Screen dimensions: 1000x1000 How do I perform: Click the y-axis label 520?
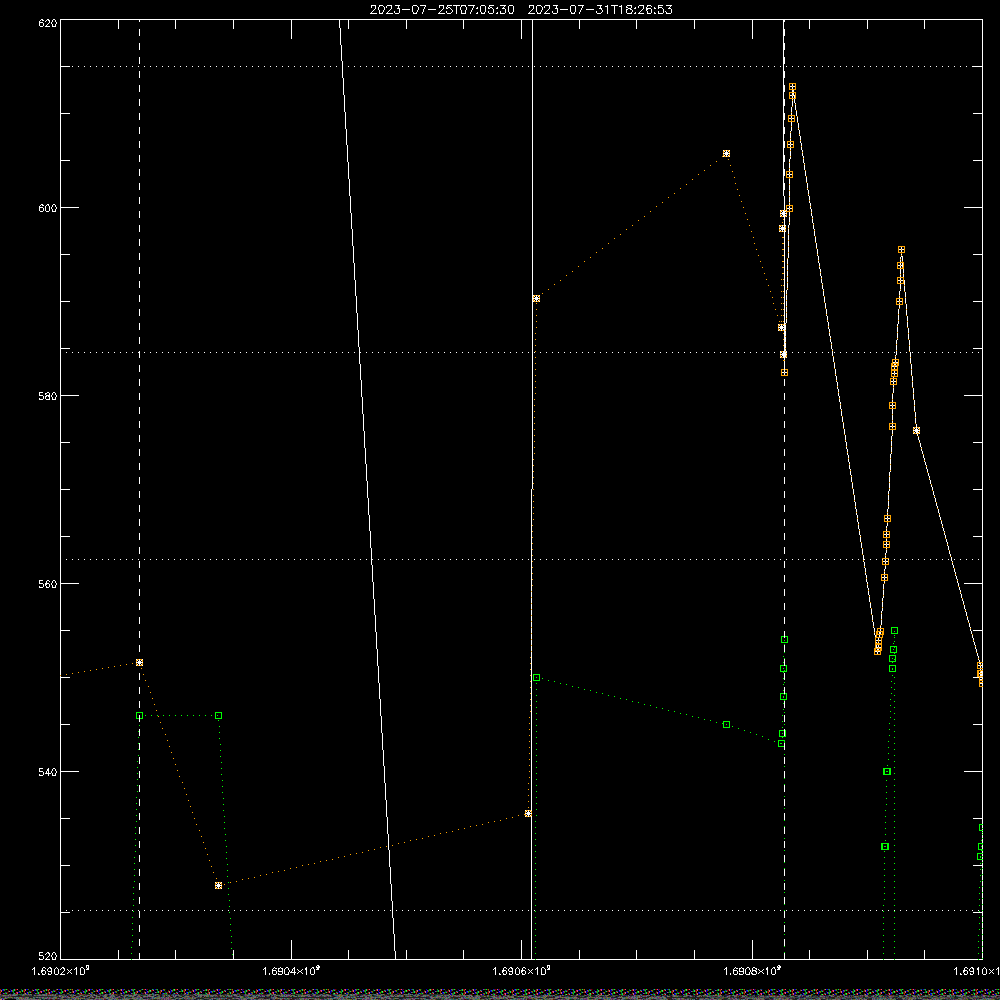pos(48,956)
